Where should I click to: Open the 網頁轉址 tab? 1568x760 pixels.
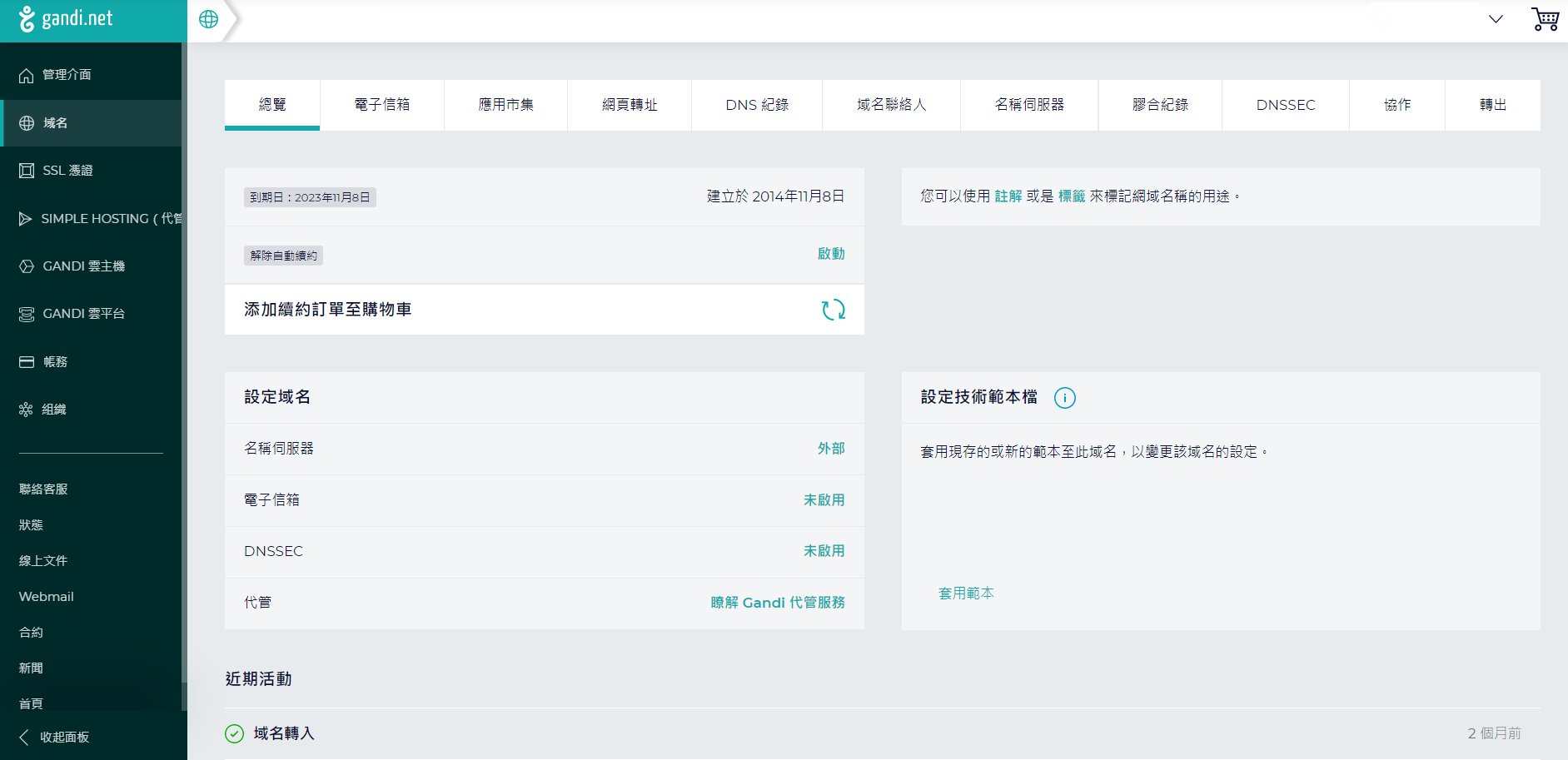[x=630, y=105]
